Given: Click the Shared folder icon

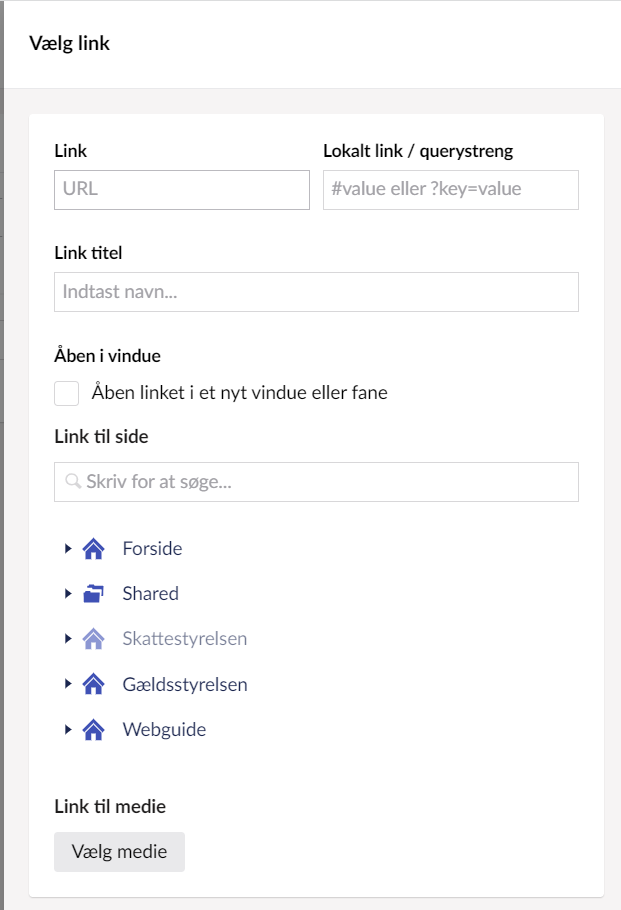Looking at the screenshot, I should coord(93,594).
